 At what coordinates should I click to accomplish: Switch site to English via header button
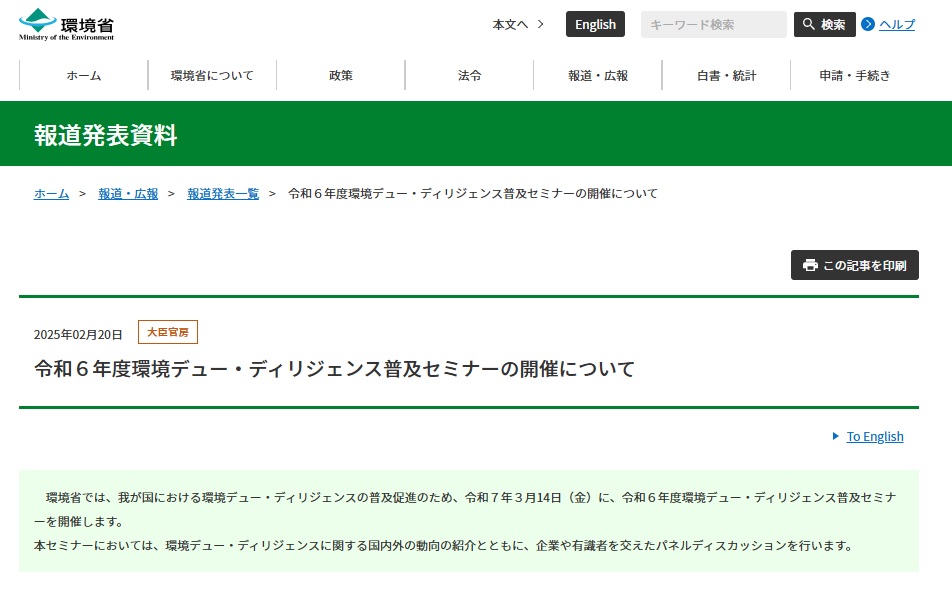coord(595,24)
